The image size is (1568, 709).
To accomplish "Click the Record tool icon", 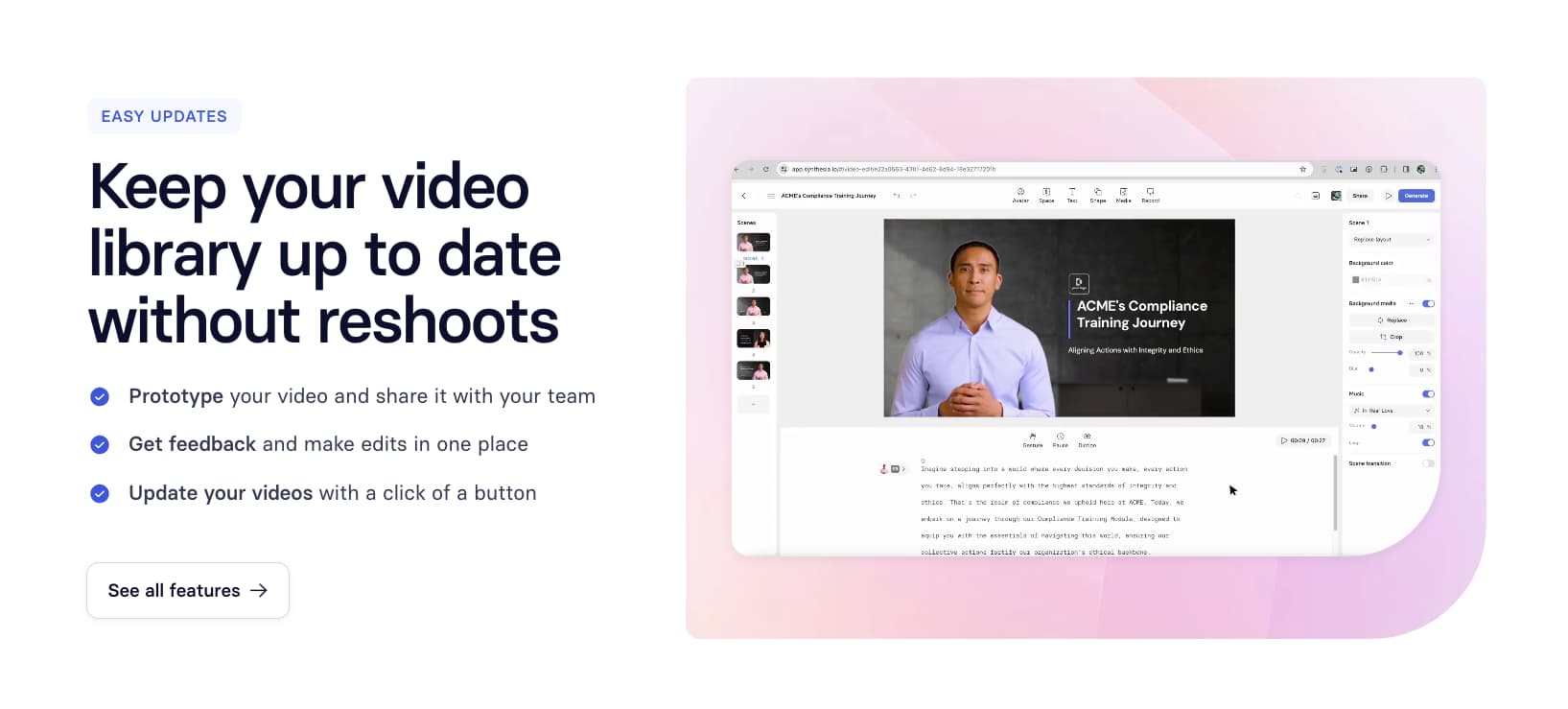I will 1150,195.
